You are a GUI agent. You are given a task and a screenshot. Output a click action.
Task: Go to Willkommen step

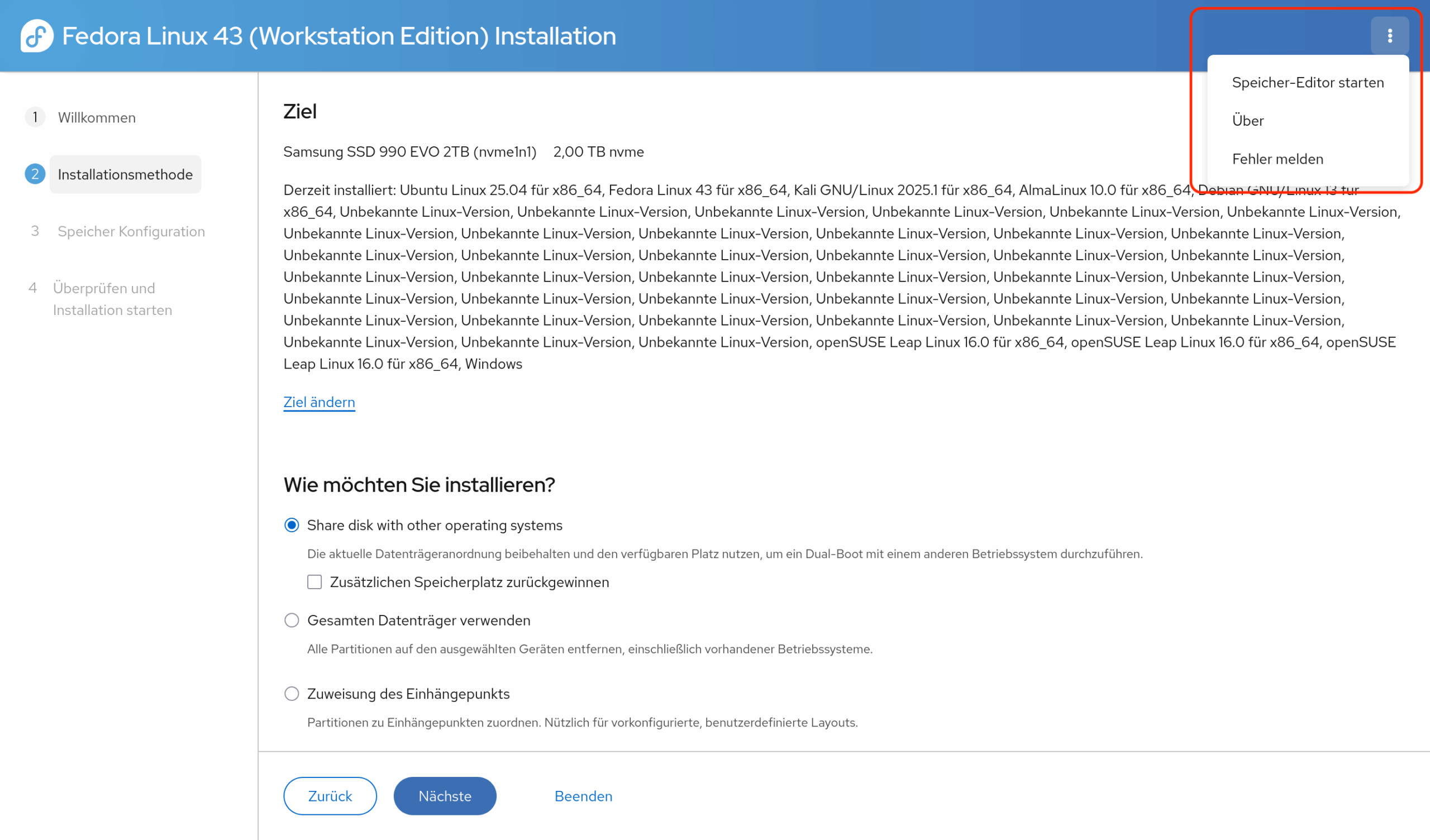coord(97,117)
